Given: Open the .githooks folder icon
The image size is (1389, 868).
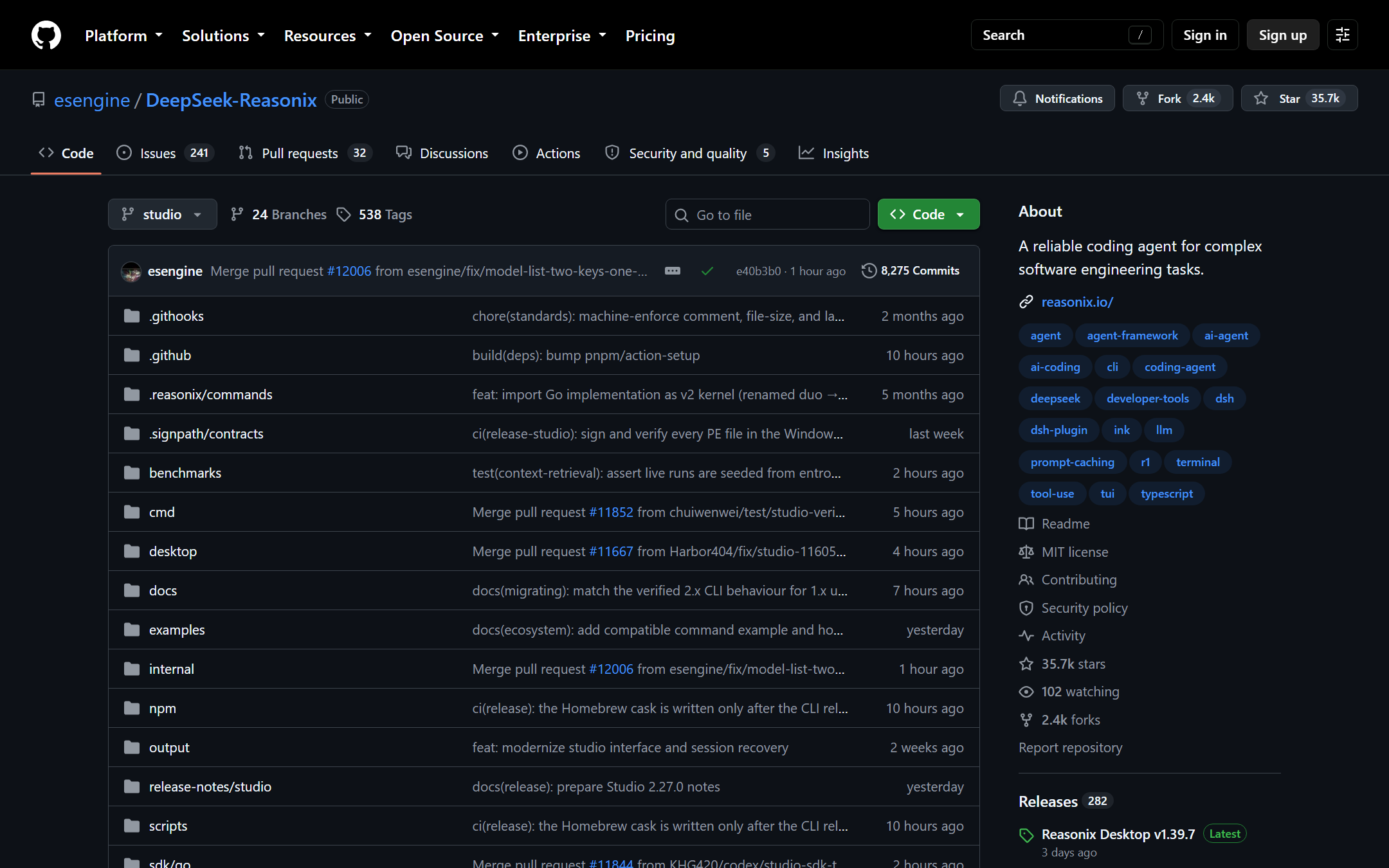Looking at the screenshot, I should pos(132,316).
